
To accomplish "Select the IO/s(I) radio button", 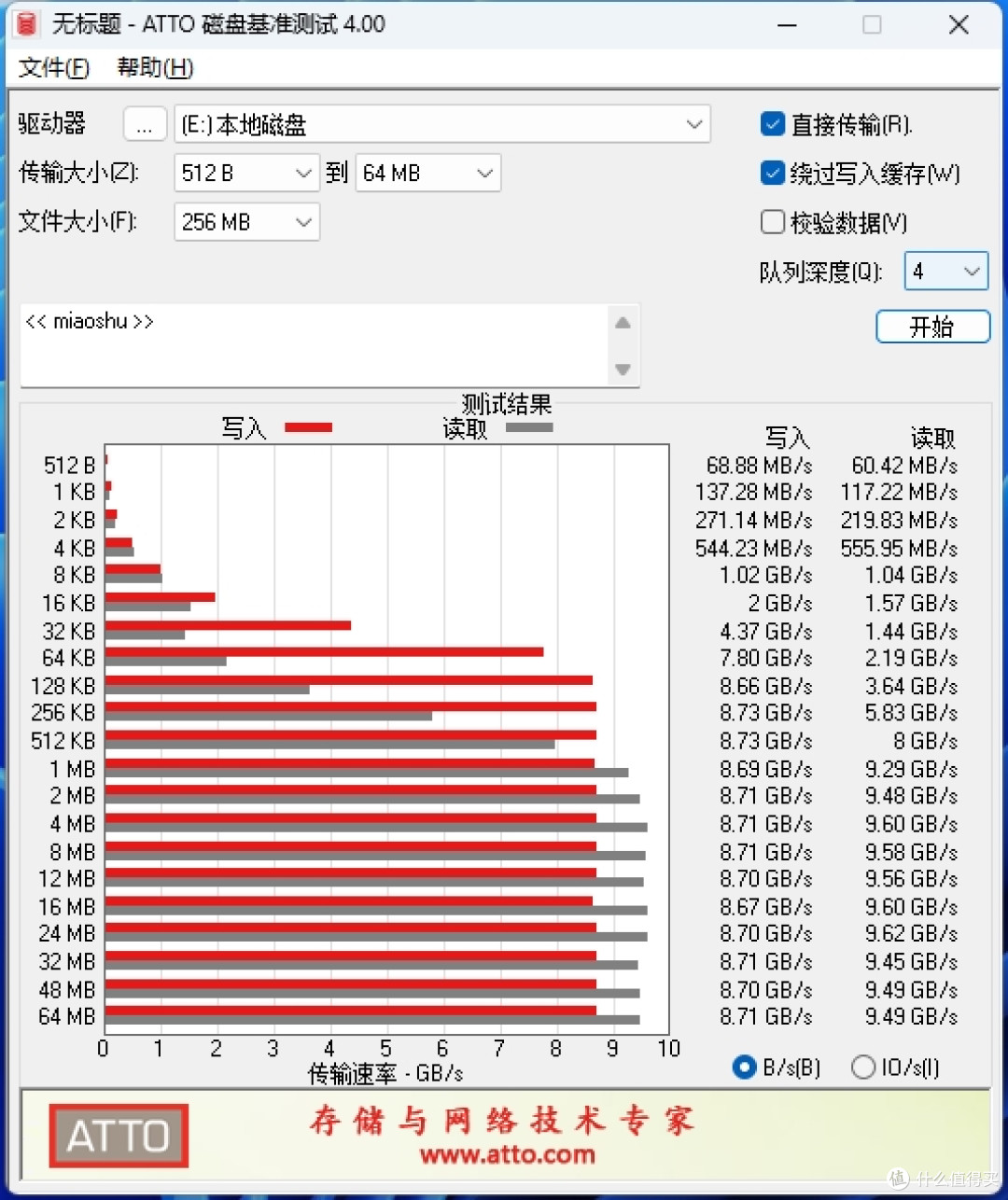I will [x=863, y=1067].
